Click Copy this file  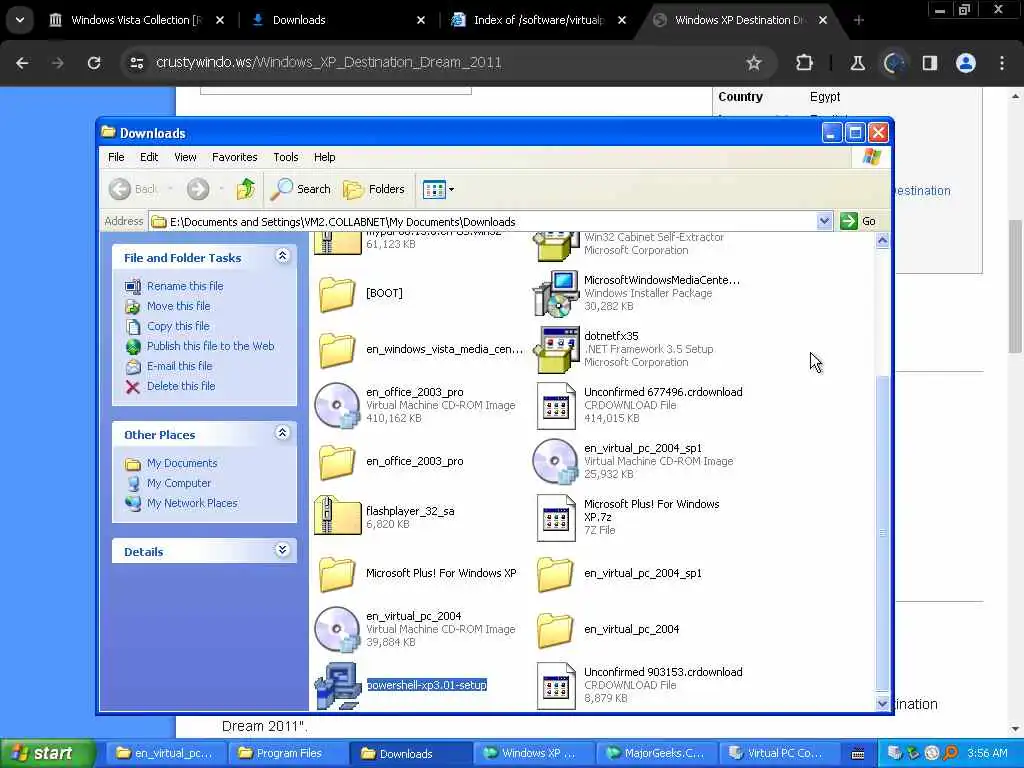[178, 326]
